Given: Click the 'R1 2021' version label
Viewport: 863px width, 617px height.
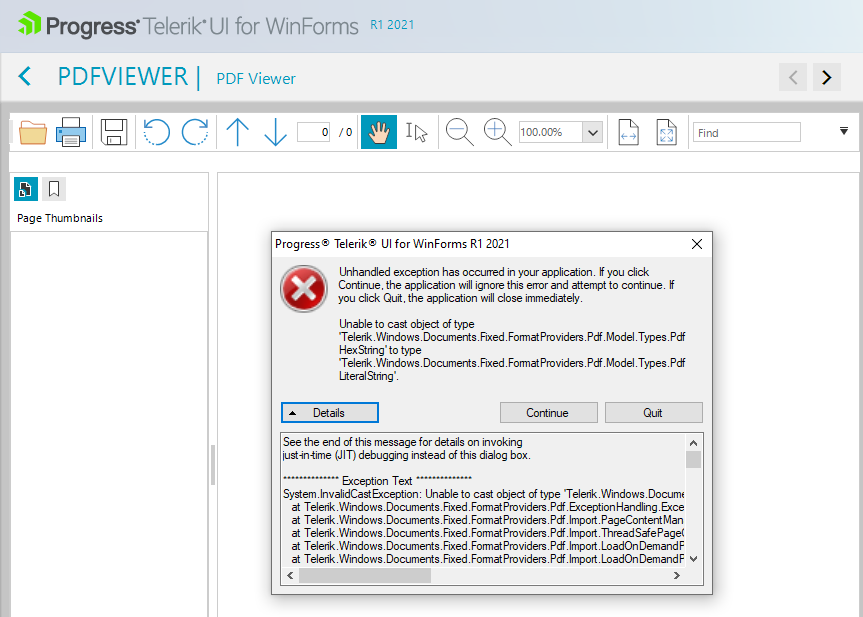Looking at the screenshot, I should click(x=392, y=25).
